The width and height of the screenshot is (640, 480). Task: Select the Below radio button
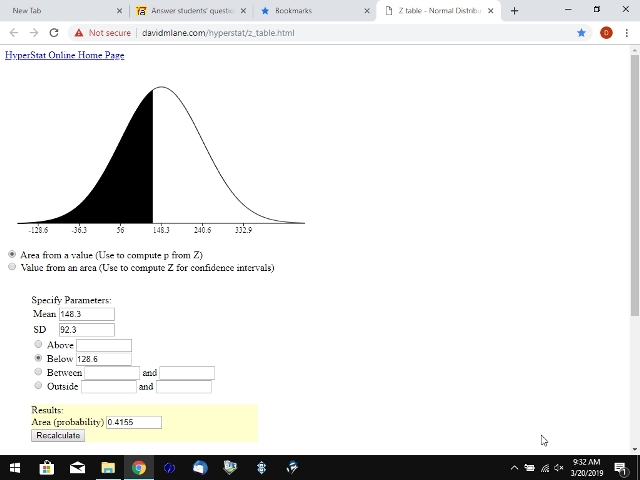[x=38, y=358]
